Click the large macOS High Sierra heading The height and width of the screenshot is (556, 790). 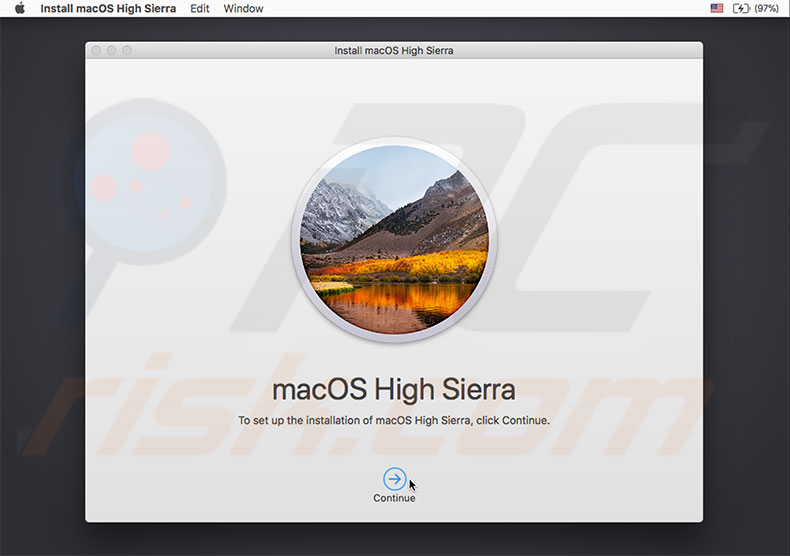pyautogui.click(x=394, y=389)
